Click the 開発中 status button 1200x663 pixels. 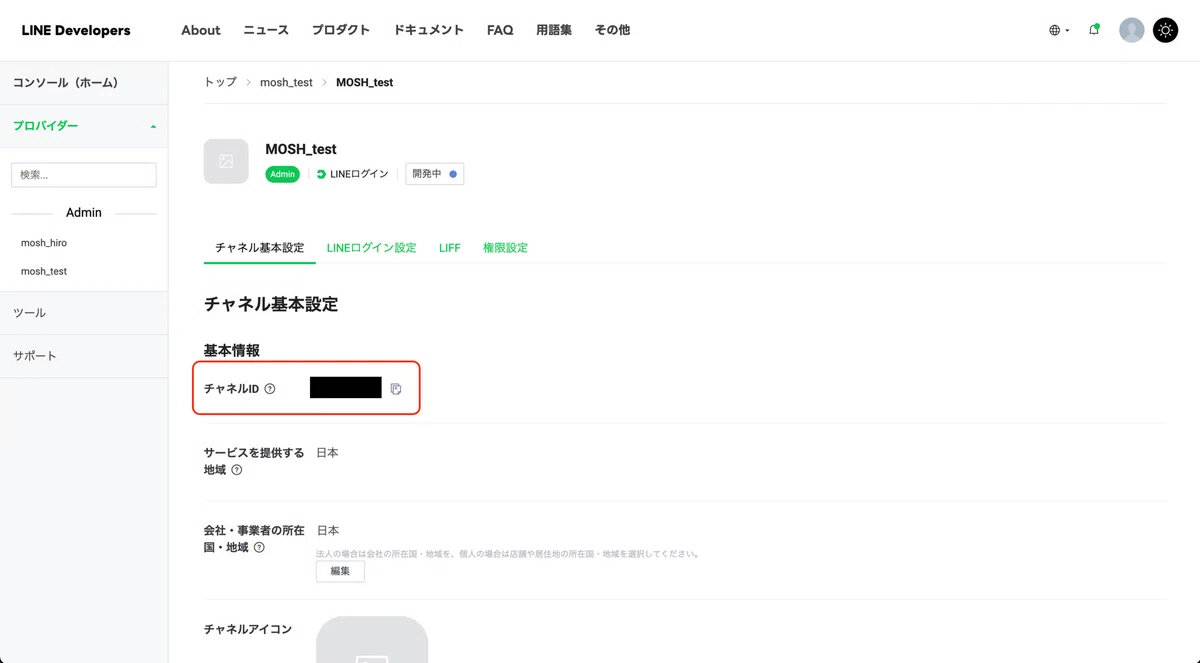pos(435,174)
